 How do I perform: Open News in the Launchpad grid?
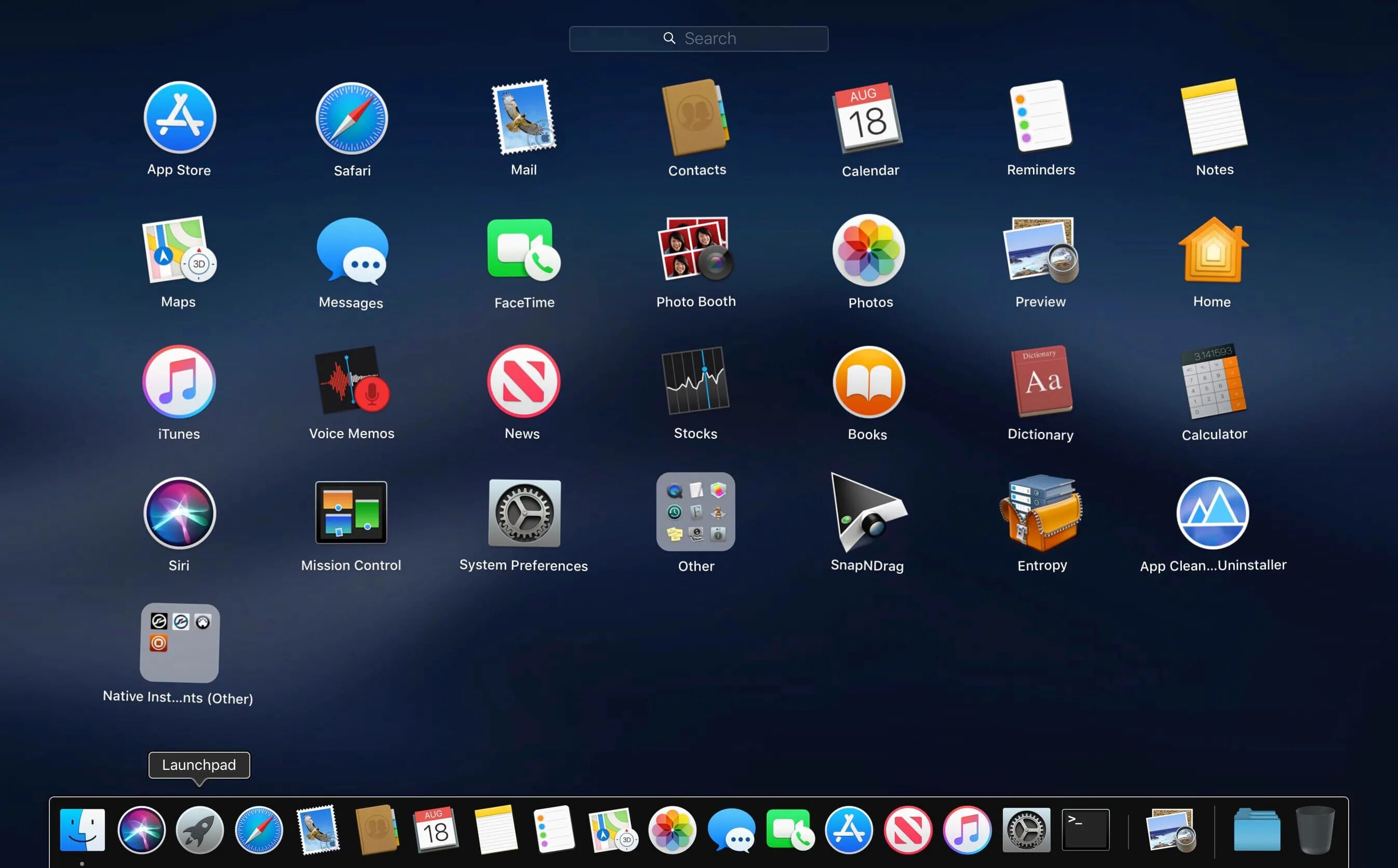[x=523, y=381]
